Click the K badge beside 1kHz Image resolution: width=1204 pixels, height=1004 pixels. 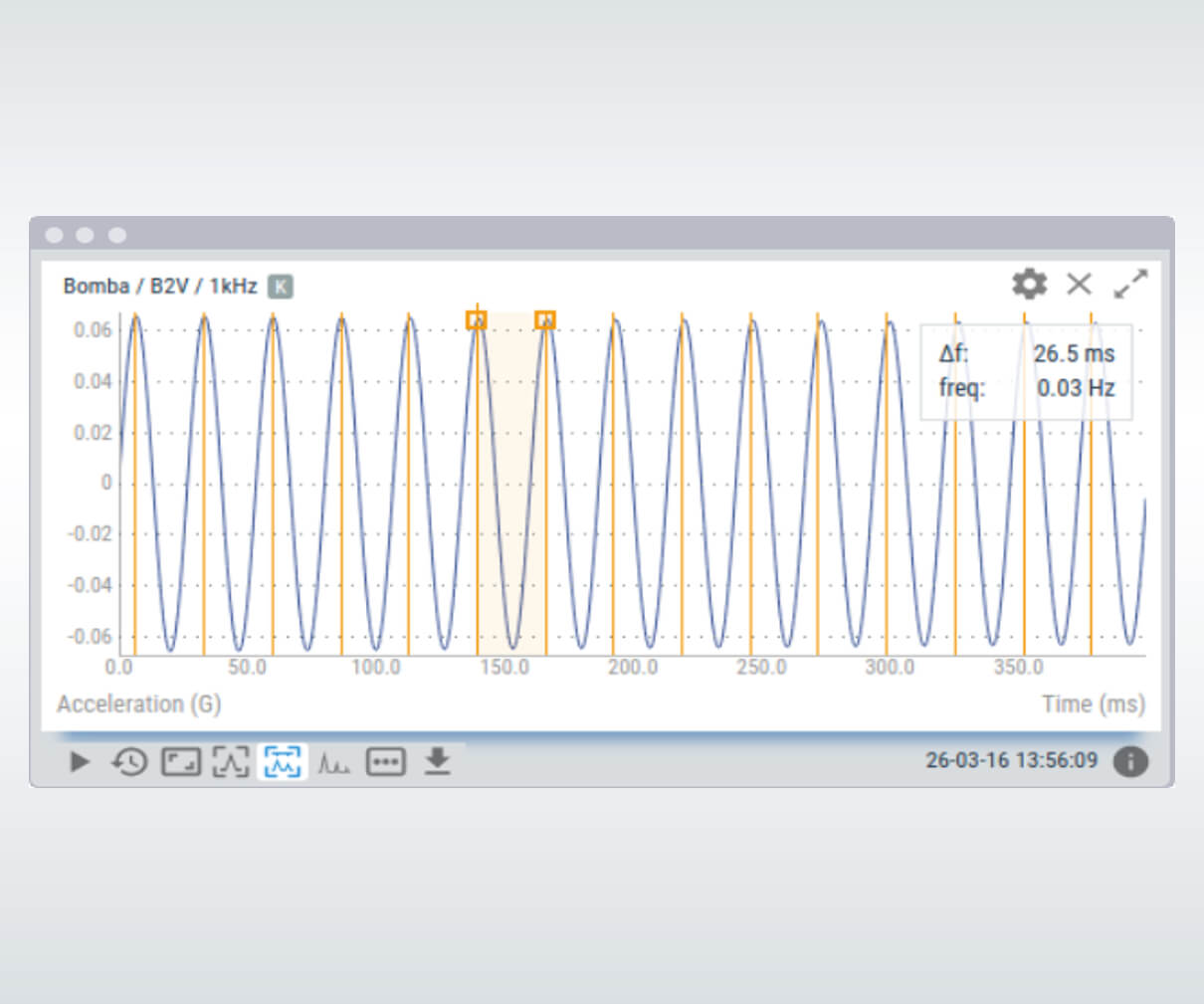tap(281, 287)
